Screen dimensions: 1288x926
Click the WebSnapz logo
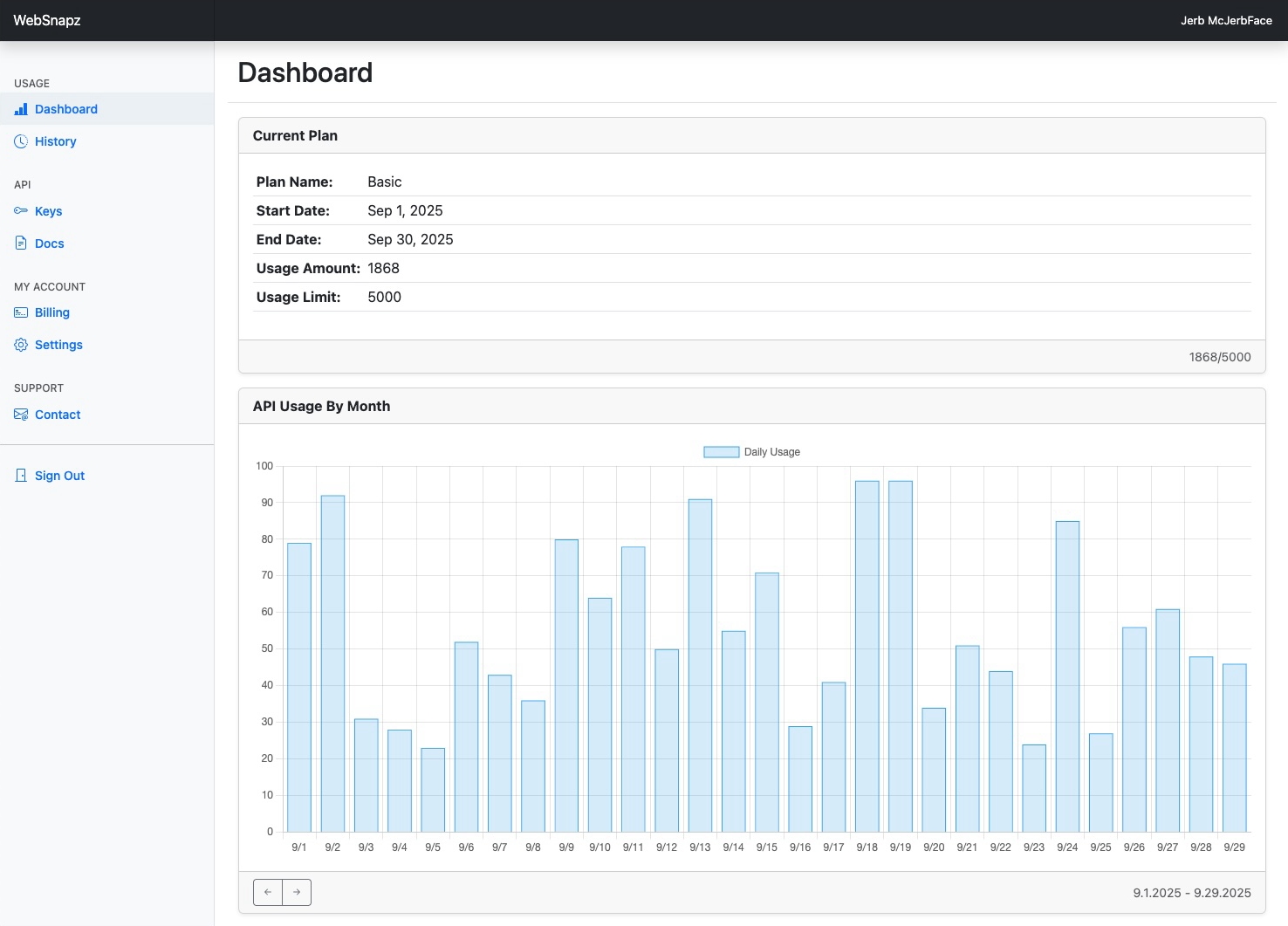pos(45,20)
